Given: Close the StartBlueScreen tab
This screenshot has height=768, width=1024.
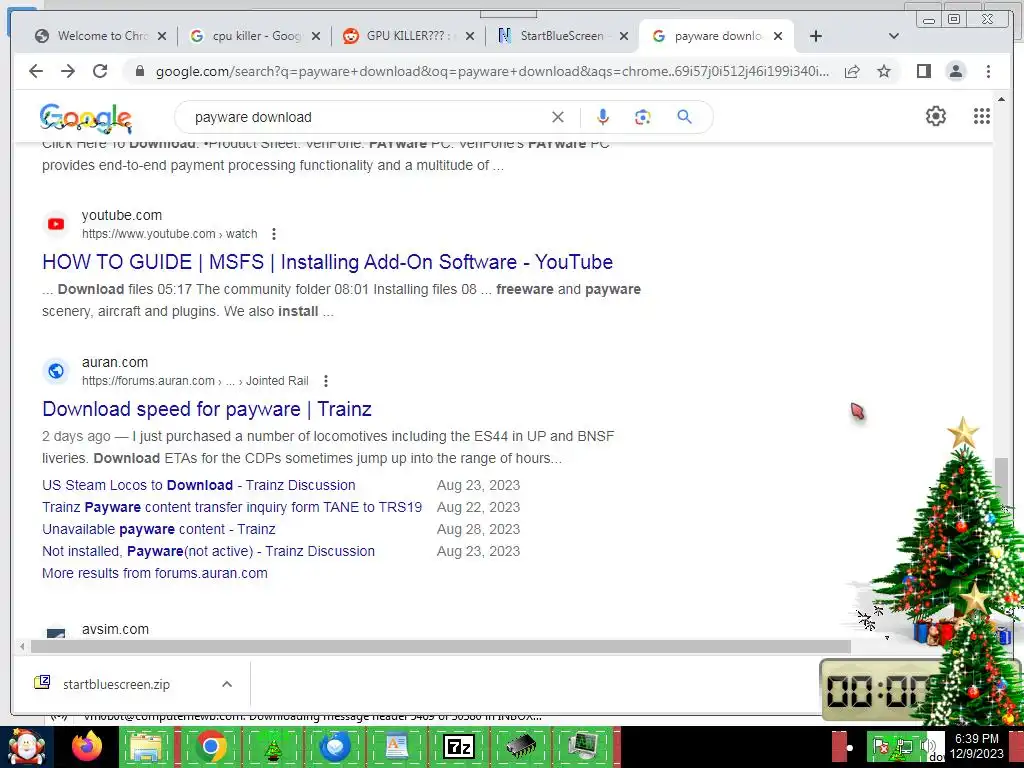Looking at the screenshot, I should [x=624, y=36].
